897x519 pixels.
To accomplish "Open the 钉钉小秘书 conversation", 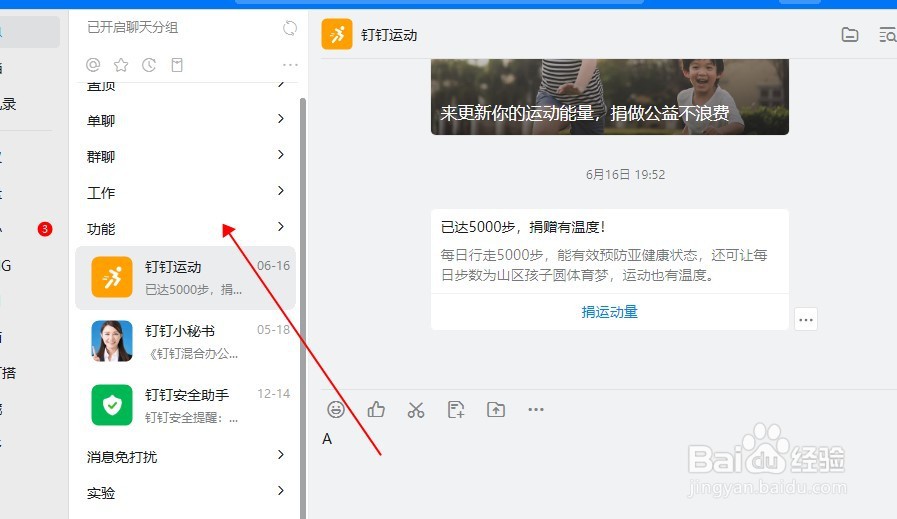I will click(185, 342).
